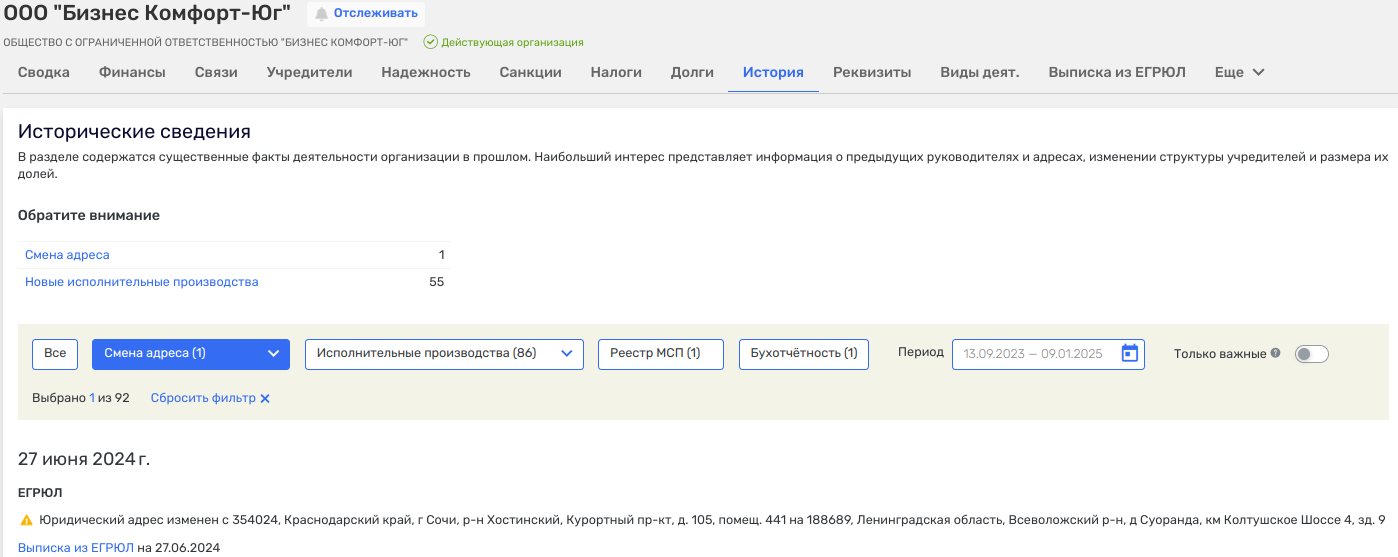Click the Обратите внимание heading

tap(89, 215)
